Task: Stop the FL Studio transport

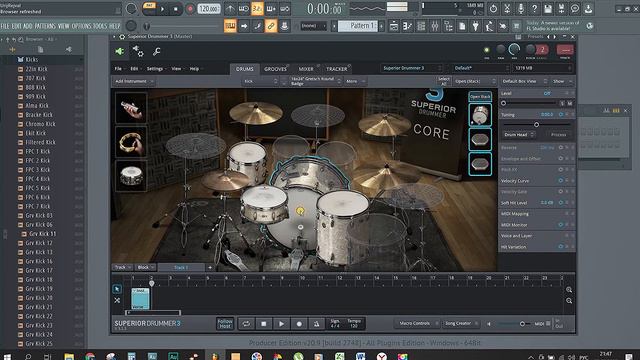Action: [176, 9]
